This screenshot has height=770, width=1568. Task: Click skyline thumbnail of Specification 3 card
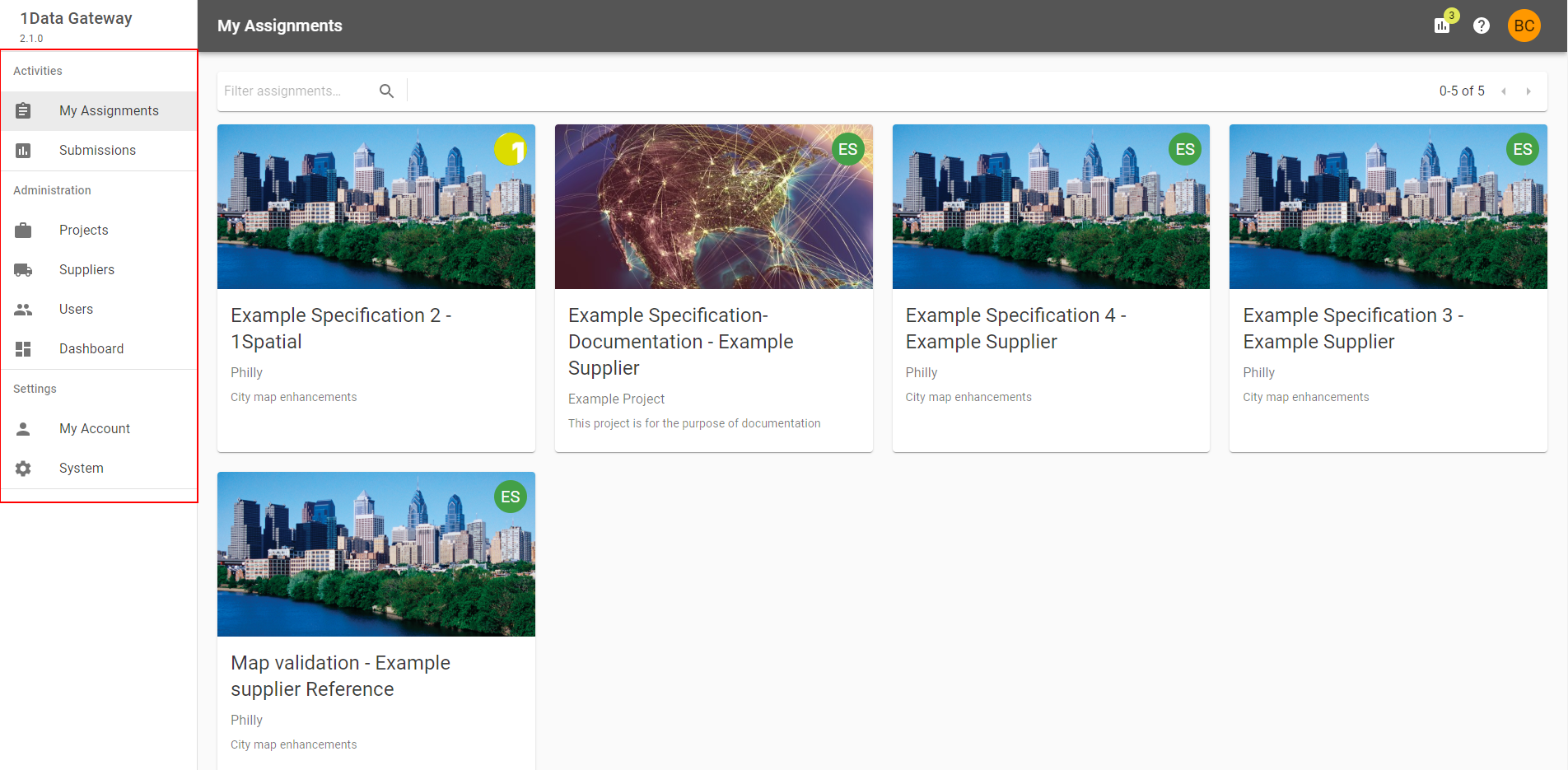1388,207
